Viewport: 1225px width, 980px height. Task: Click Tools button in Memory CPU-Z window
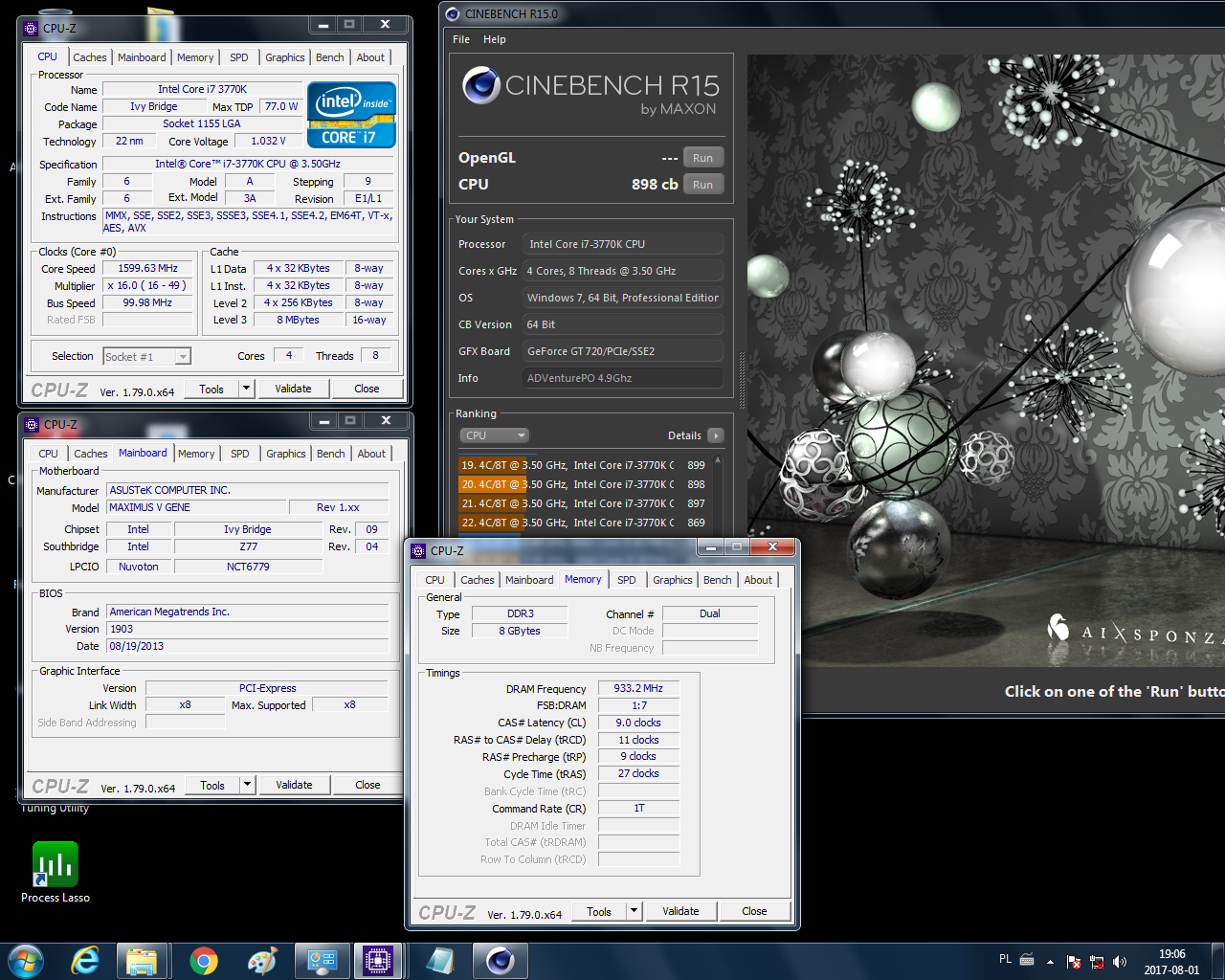(599, 911)
